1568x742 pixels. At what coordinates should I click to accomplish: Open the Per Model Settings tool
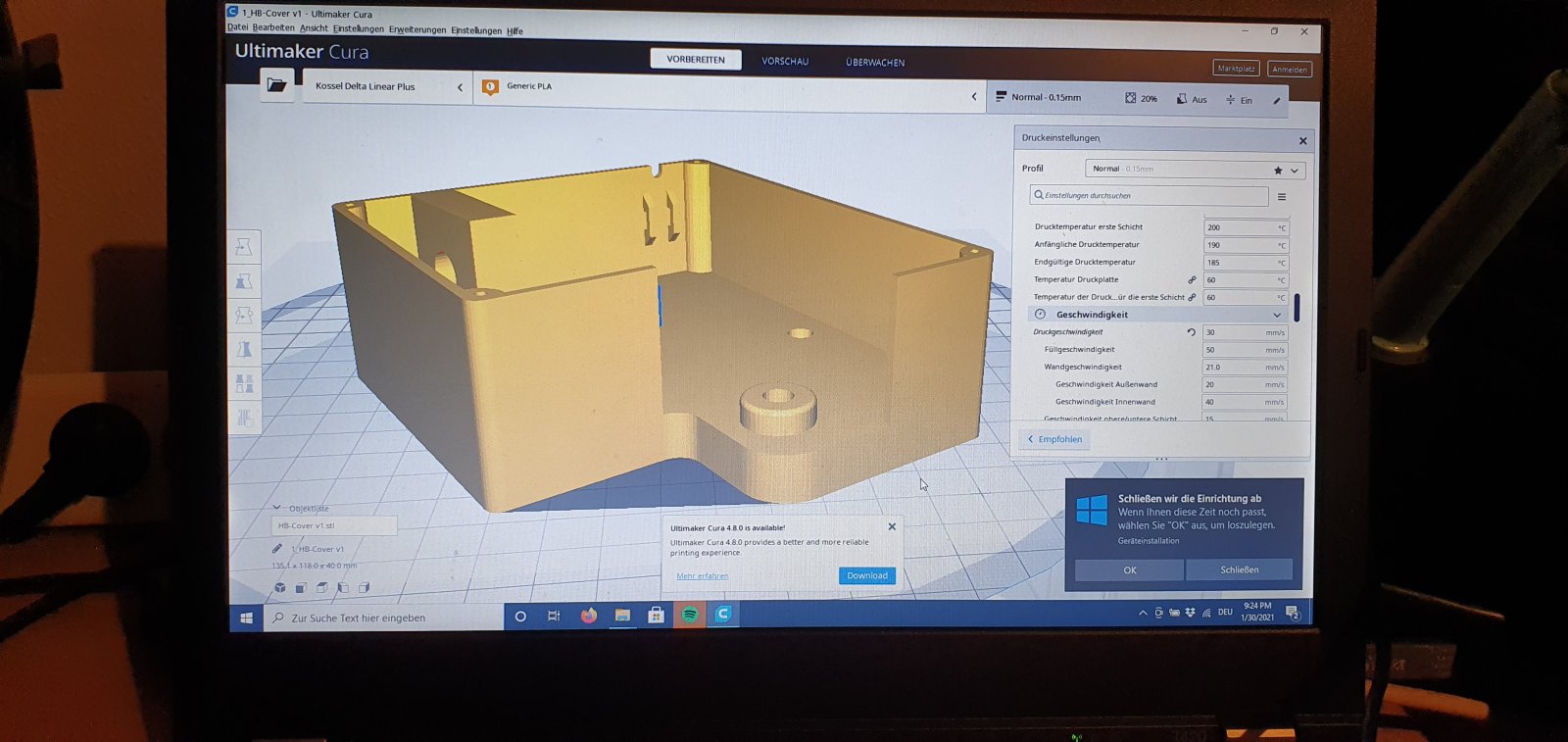pos(244,384)
